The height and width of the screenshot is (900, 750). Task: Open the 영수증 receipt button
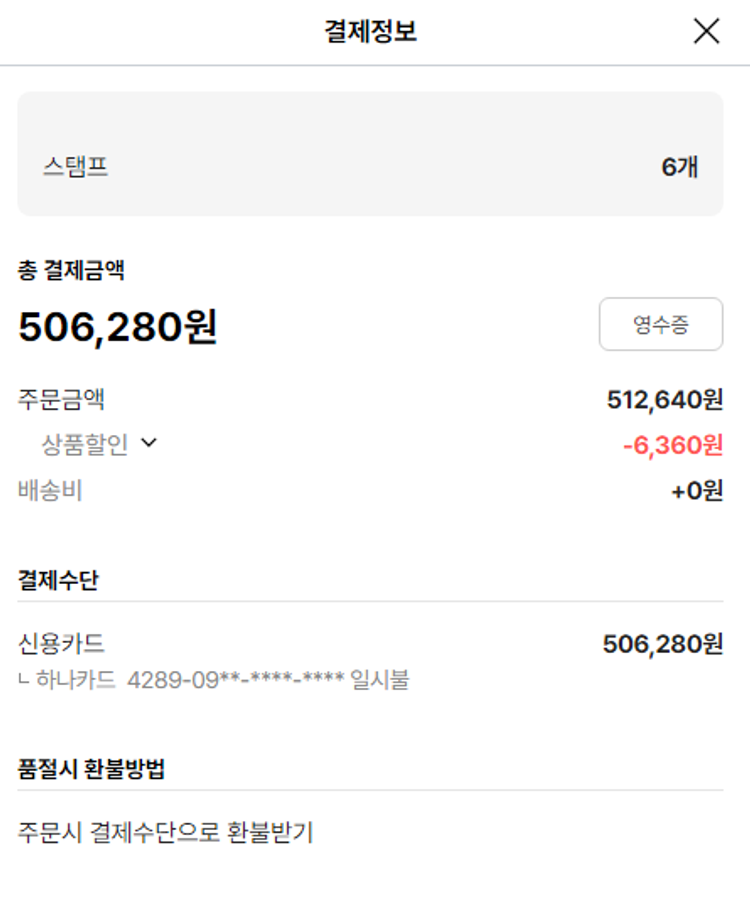(x=660, y=324)
